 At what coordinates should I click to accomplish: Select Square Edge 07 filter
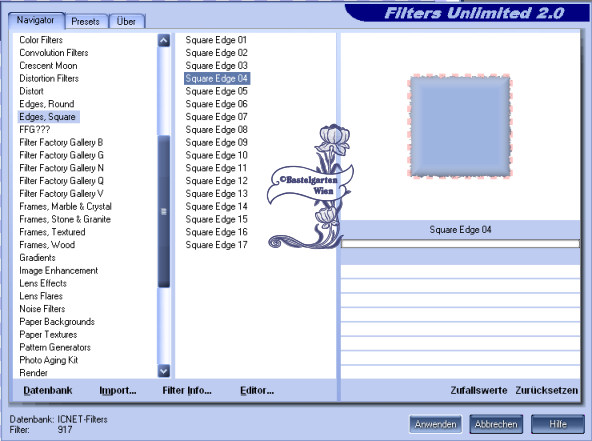click(216, 117)
